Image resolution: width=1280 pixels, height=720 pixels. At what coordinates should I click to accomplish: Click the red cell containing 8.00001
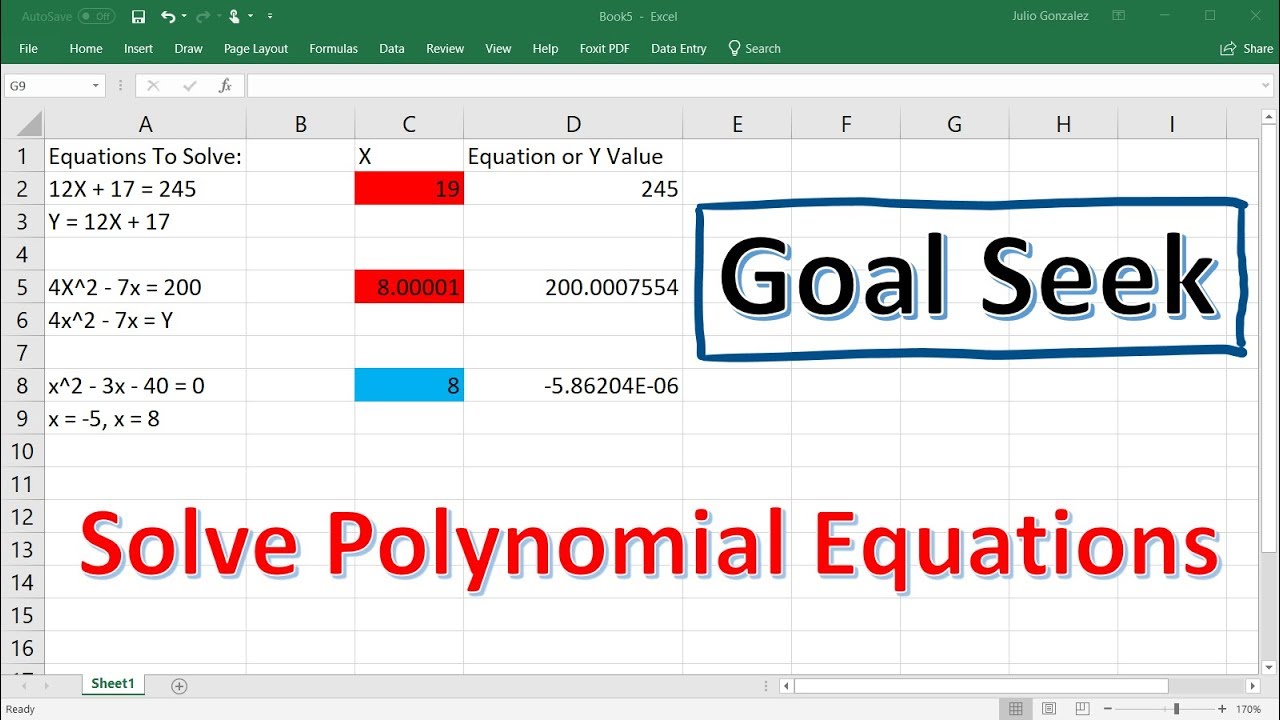tap(409, 287)
